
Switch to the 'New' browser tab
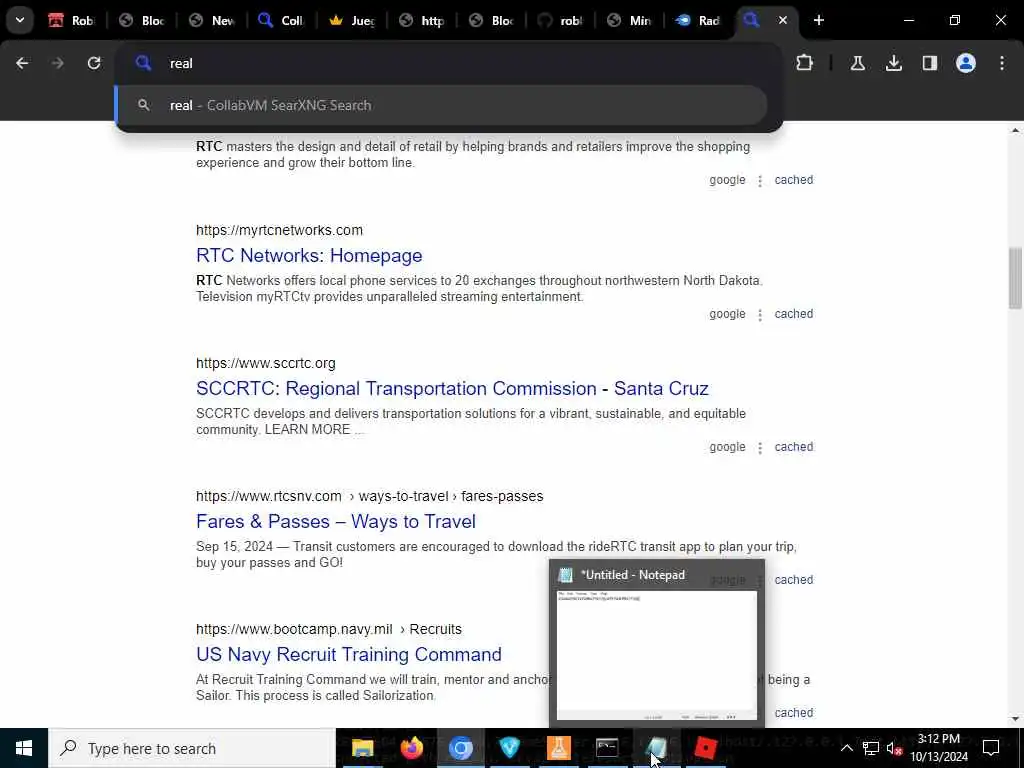coord(212,20)
